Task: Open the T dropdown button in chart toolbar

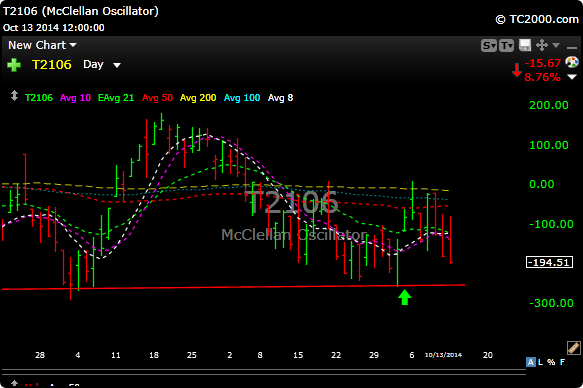Action: [506, 46]
